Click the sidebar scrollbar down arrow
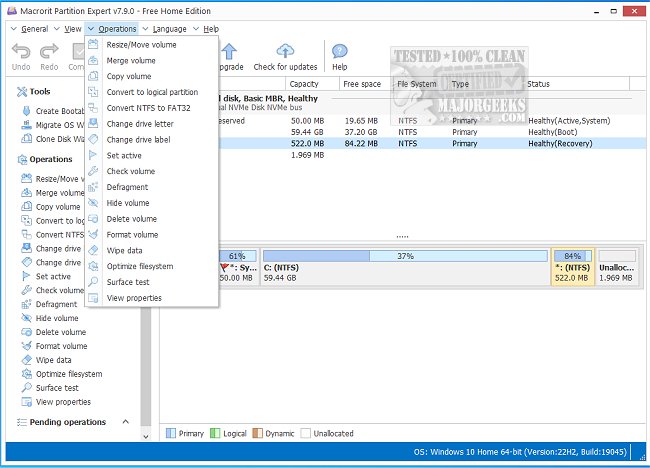The image size is (650, 468). coord(146,435)
